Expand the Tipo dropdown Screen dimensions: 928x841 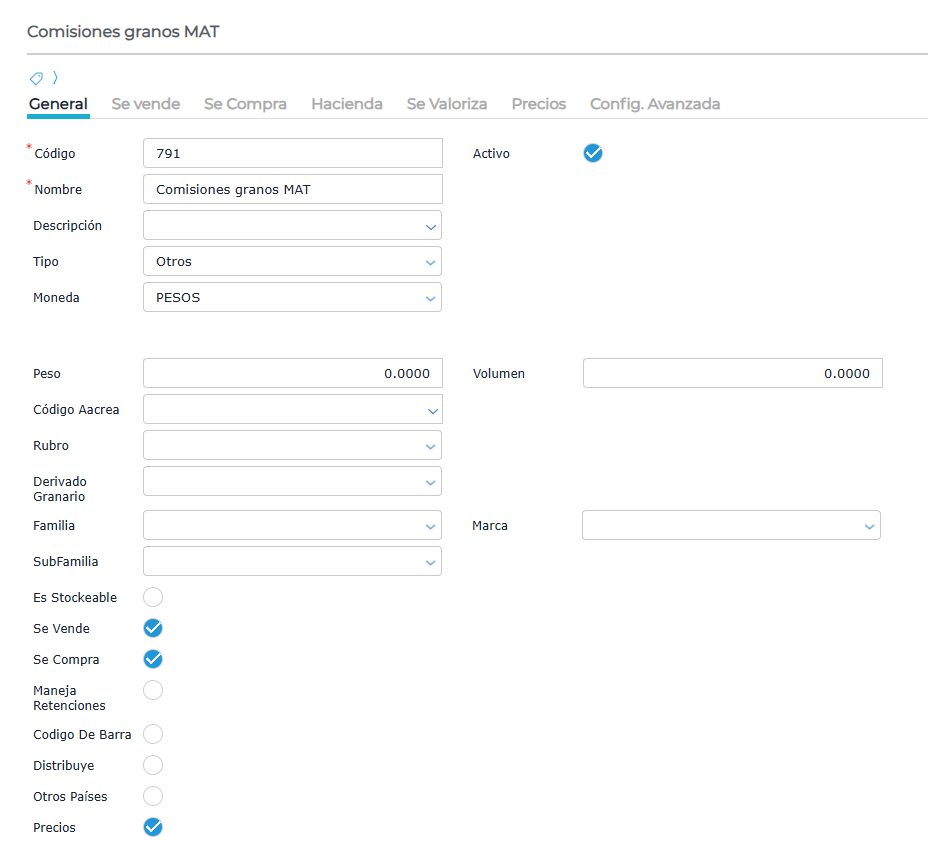coord(292,262)
